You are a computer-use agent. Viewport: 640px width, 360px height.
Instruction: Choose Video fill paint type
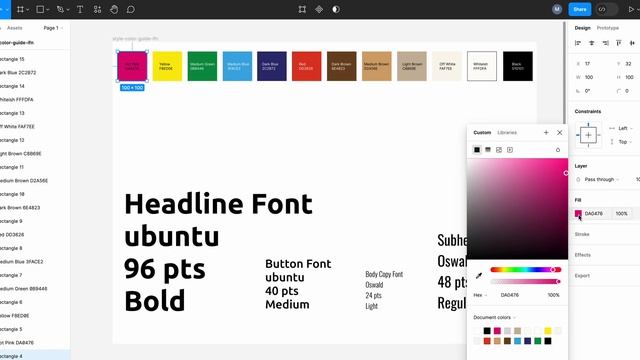[x=510, y=150]
